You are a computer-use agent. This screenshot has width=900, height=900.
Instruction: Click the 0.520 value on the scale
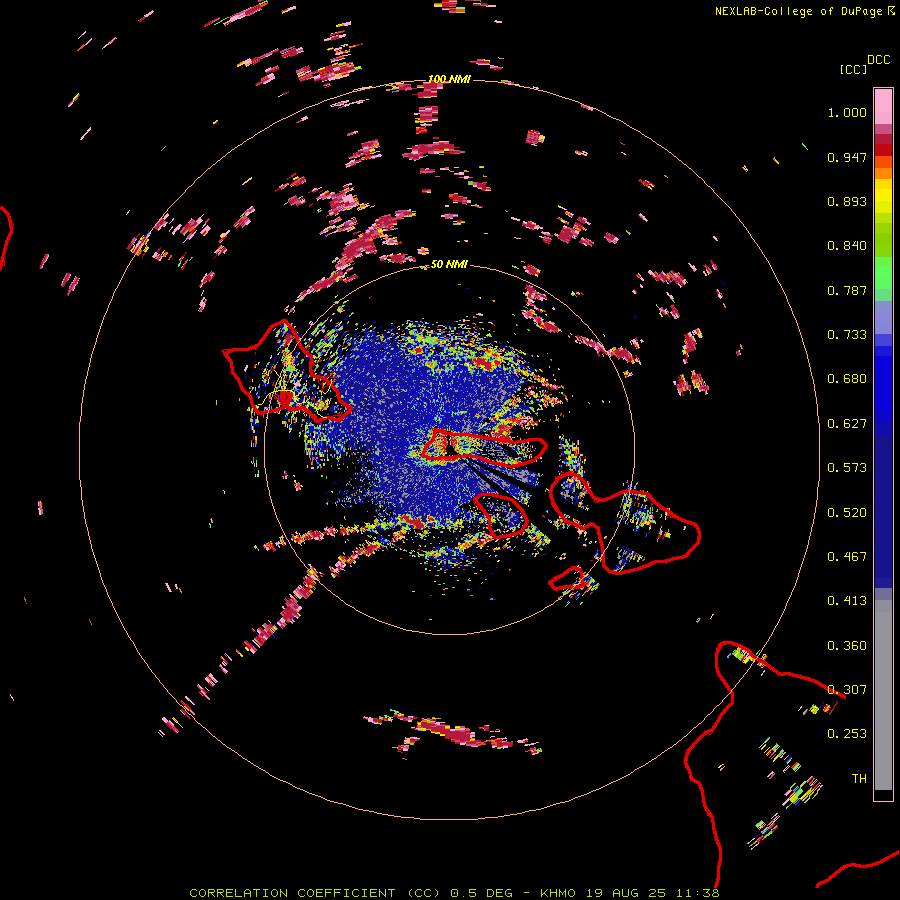tap(847, 513)
